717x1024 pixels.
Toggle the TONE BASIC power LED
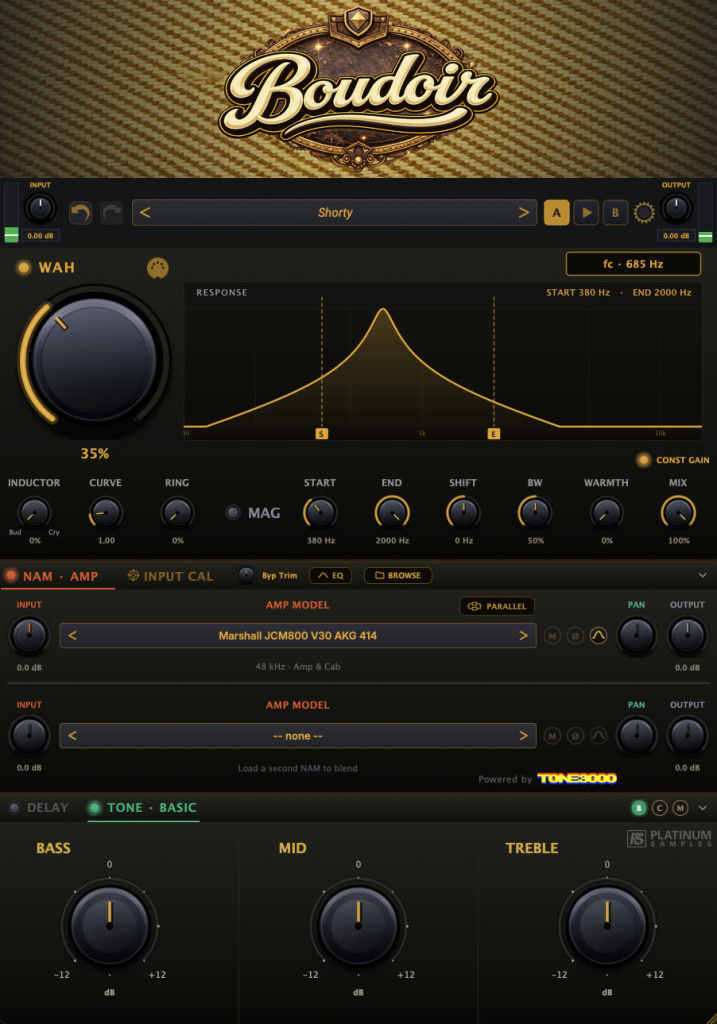pos(95,808)
